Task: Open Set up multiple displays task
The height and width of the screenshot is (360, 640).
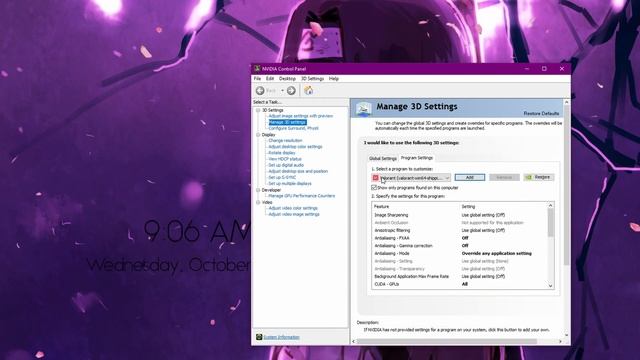Action: (290, 184)
